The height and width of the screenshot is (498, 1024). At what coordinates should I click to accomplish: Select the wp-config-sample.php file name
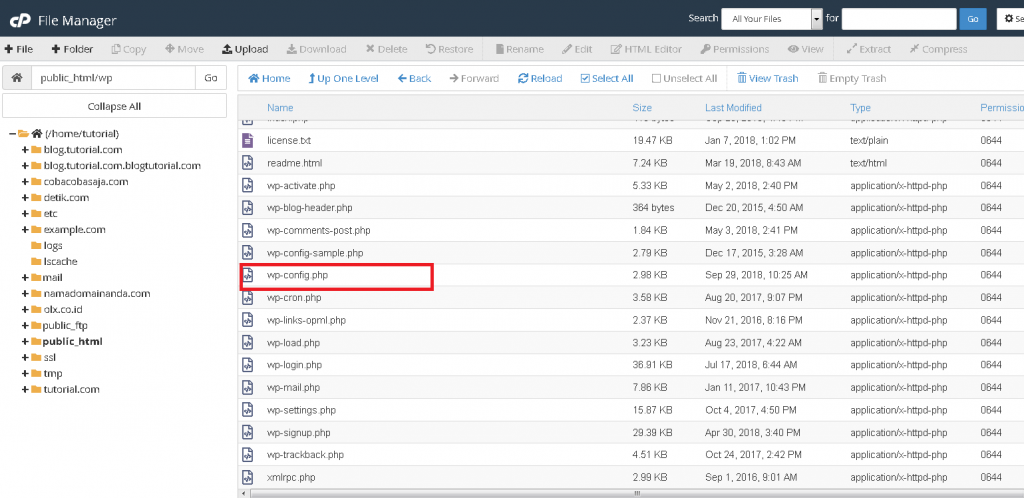pyautogui.click(x=315, y=253)
